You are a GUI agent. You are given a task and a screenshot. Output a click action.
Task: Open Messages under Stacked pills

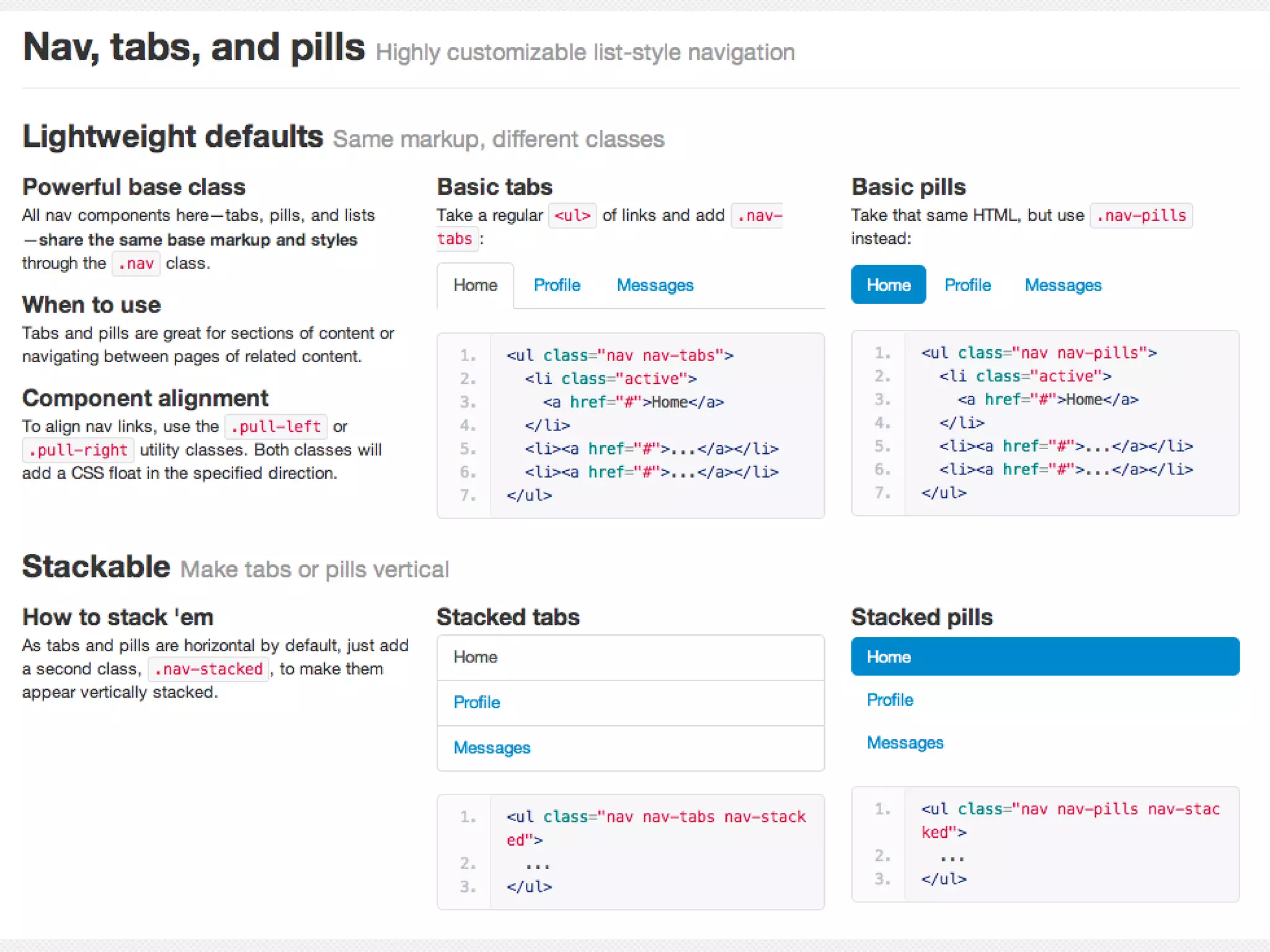click(x=905, y=743)
